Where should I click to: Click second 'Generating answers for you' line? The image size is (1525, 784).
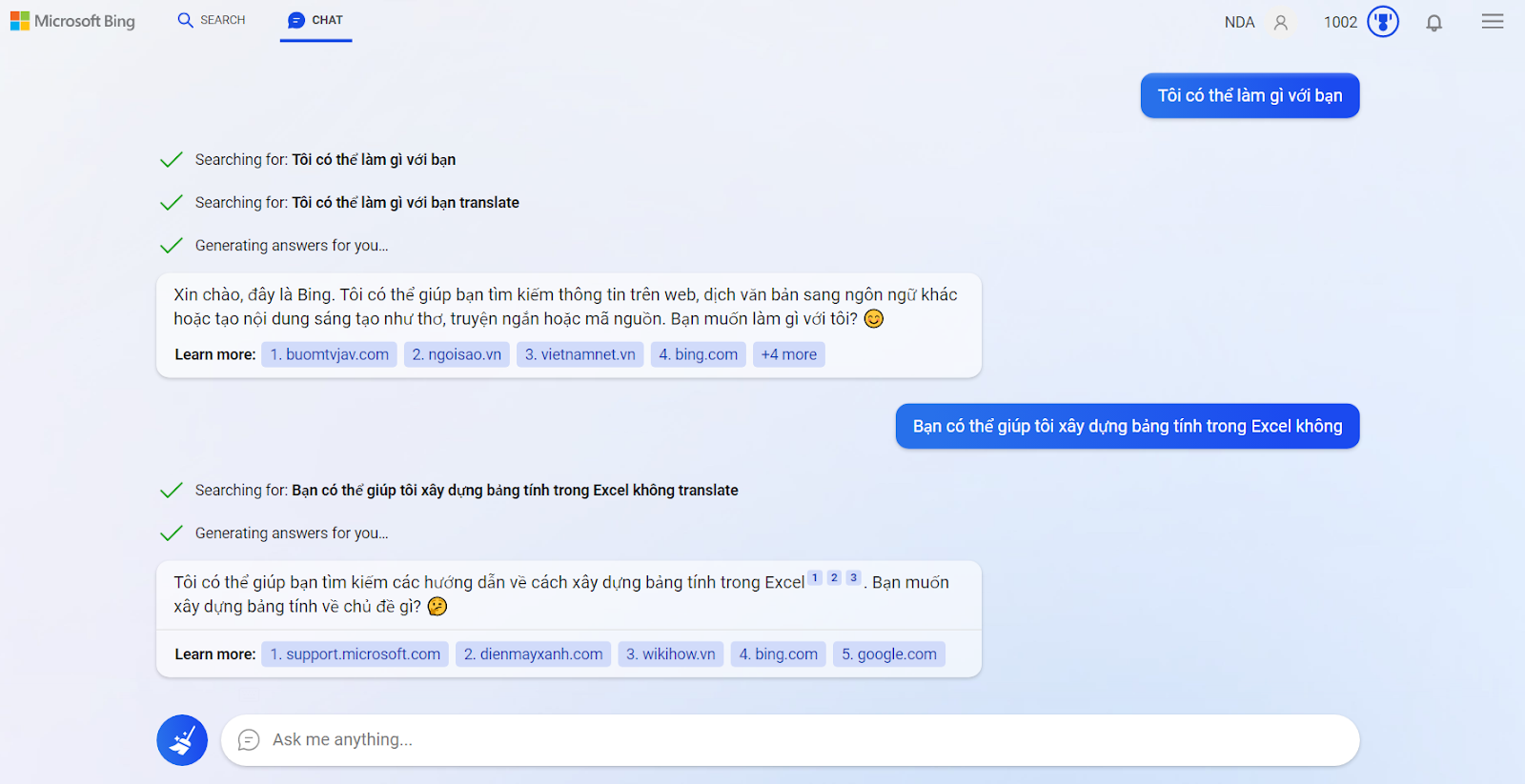tap(292, 533)
